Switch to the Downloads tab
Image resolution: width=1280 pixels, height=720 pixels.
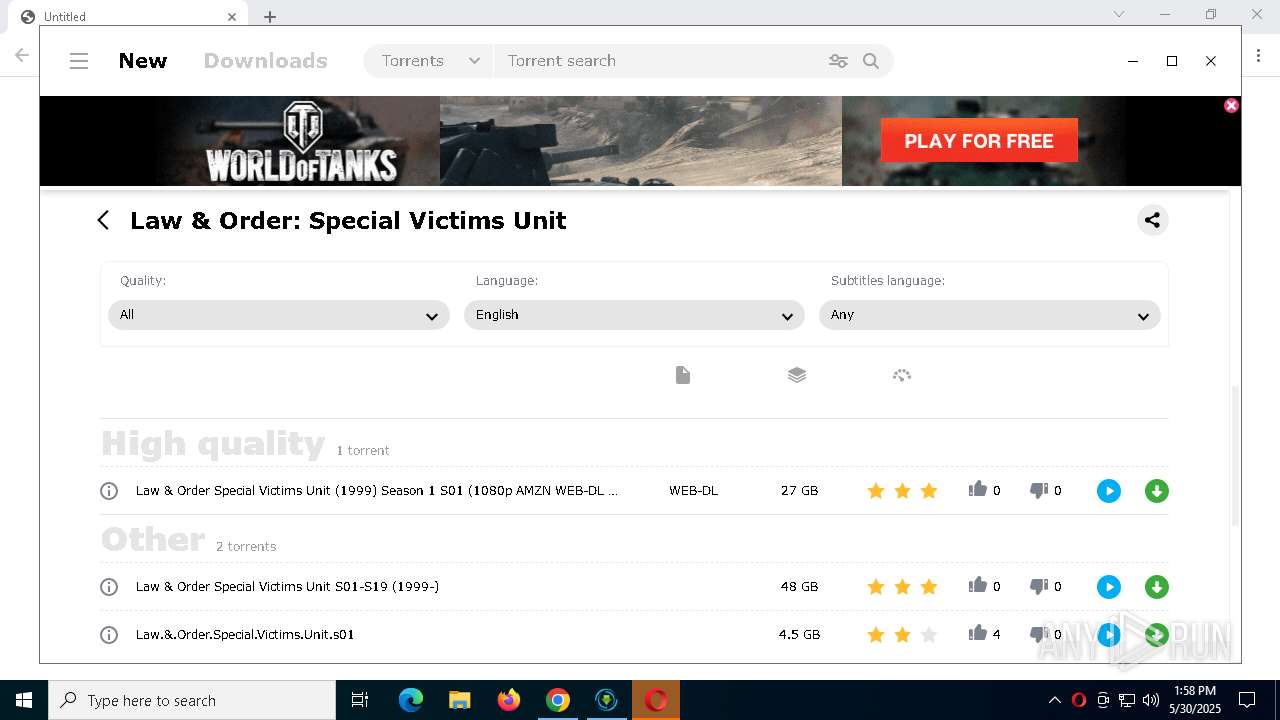(265, 61)
